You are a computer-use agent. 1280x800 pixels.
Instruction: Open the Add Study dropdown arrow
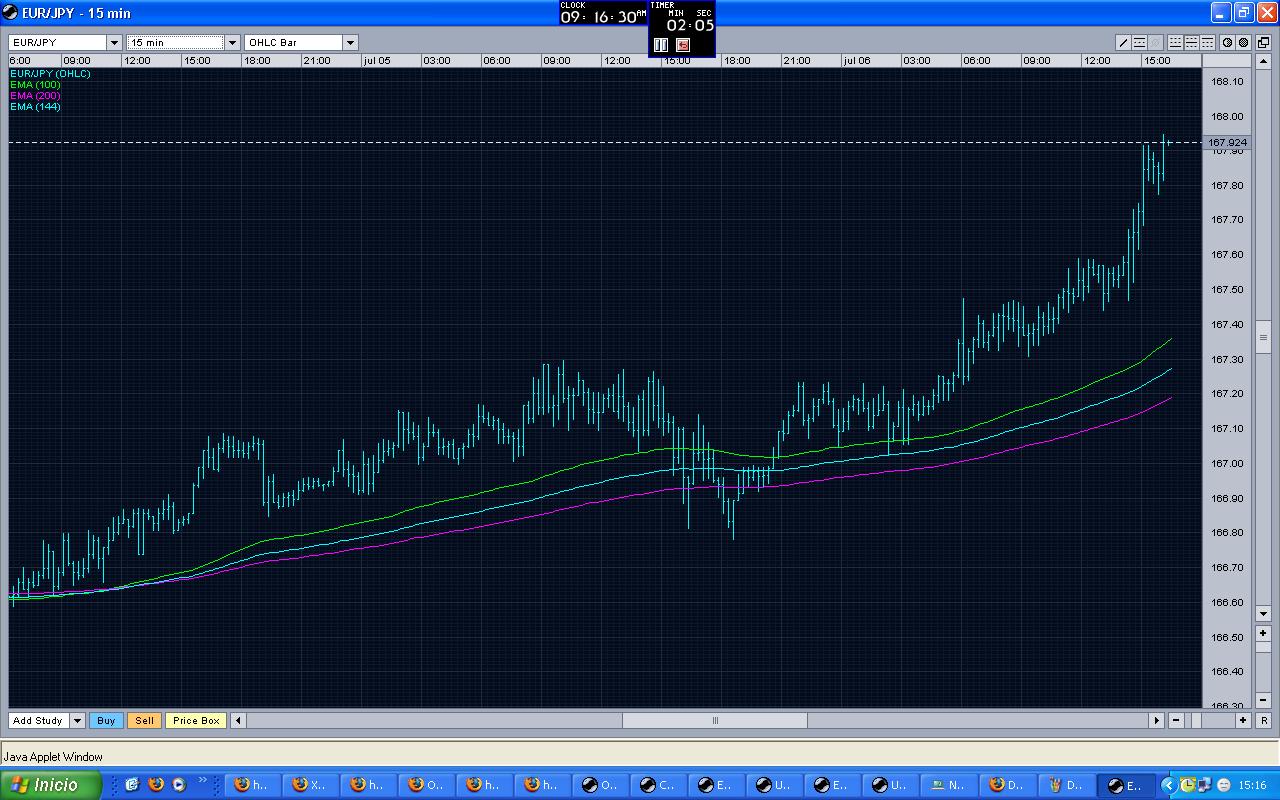77,720
